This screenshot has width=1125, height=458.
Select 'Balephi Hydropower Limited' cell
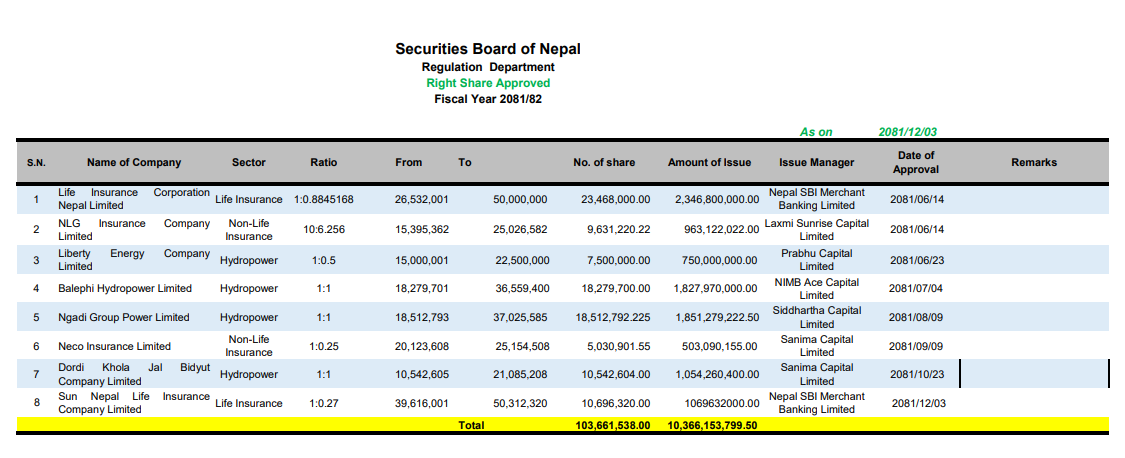point(125,289)
